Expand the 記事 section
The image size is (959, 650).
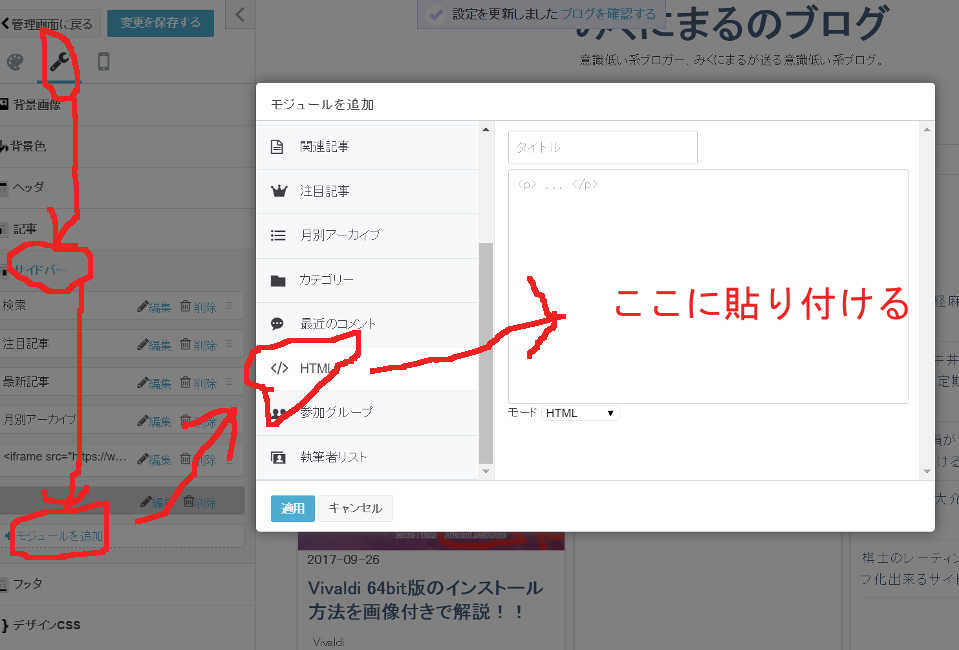click(x=127, y=229)
